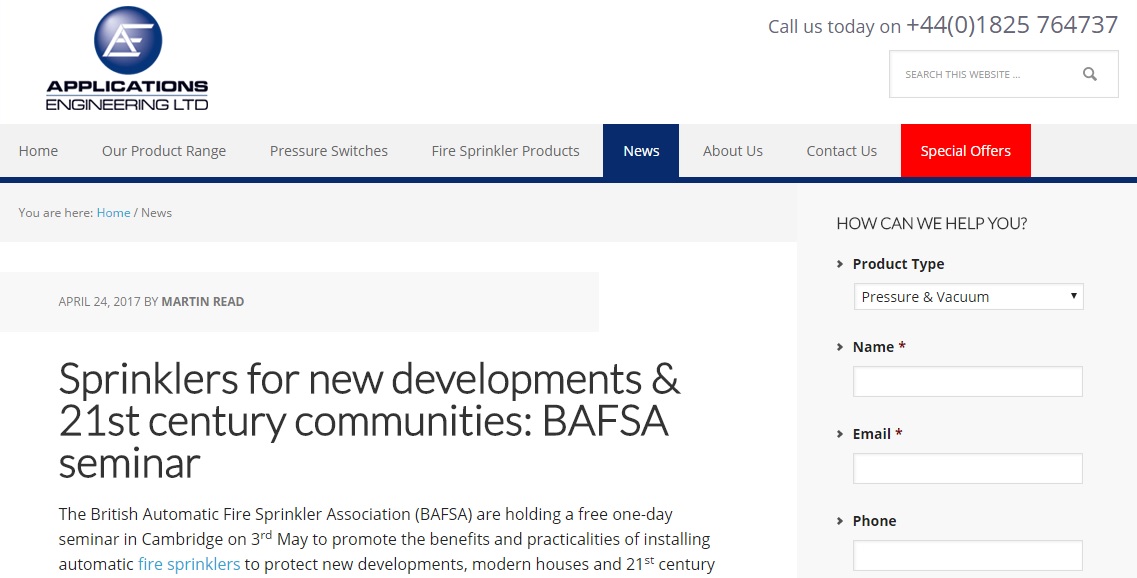
Task: Click into the Name input field
Action: [x=967, y=381]
